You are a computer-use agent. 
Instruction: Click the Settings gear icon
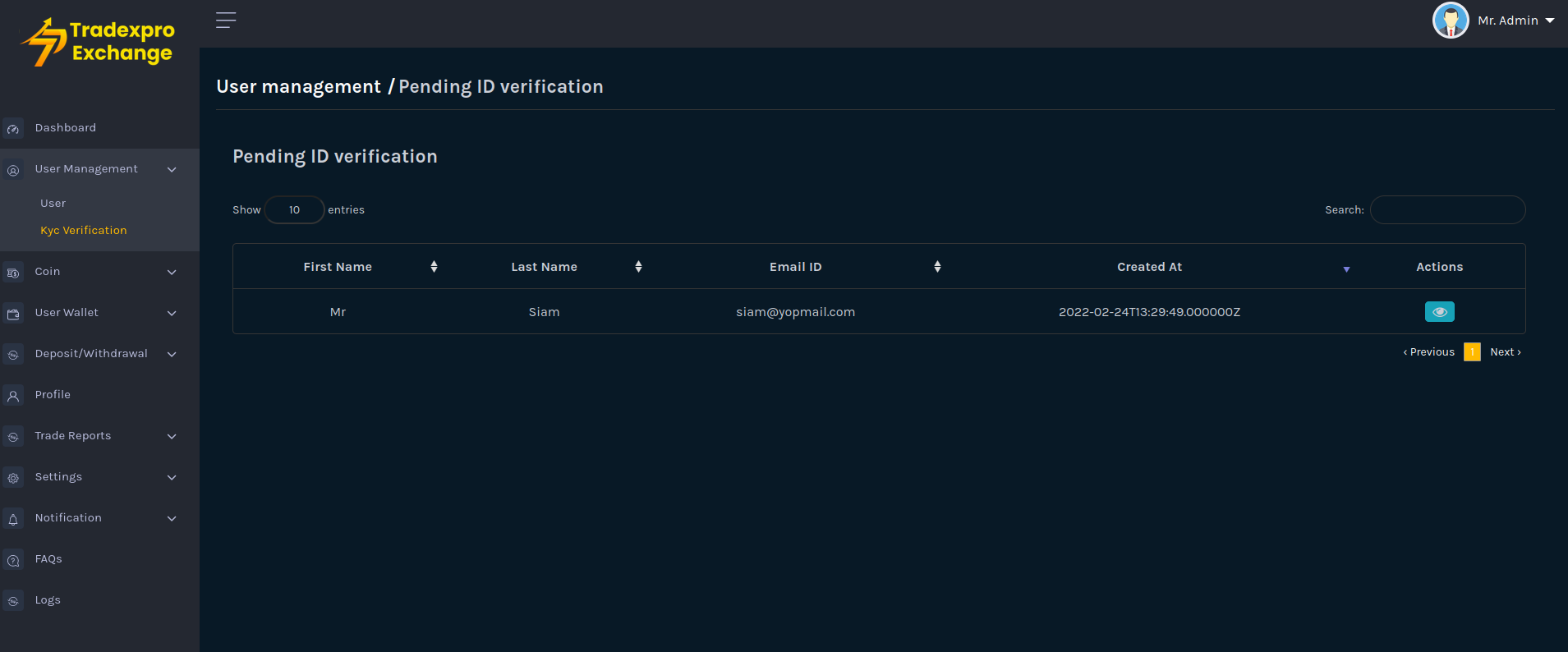coord(13,478)
